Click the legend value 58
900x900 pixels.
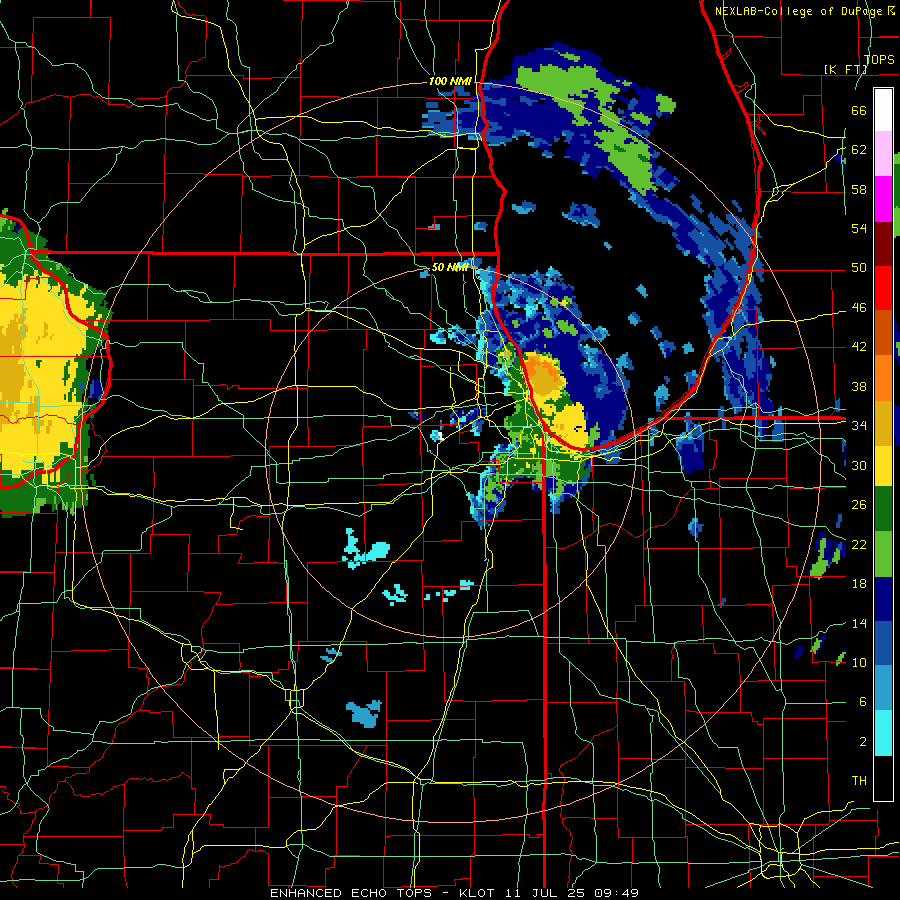859,189
